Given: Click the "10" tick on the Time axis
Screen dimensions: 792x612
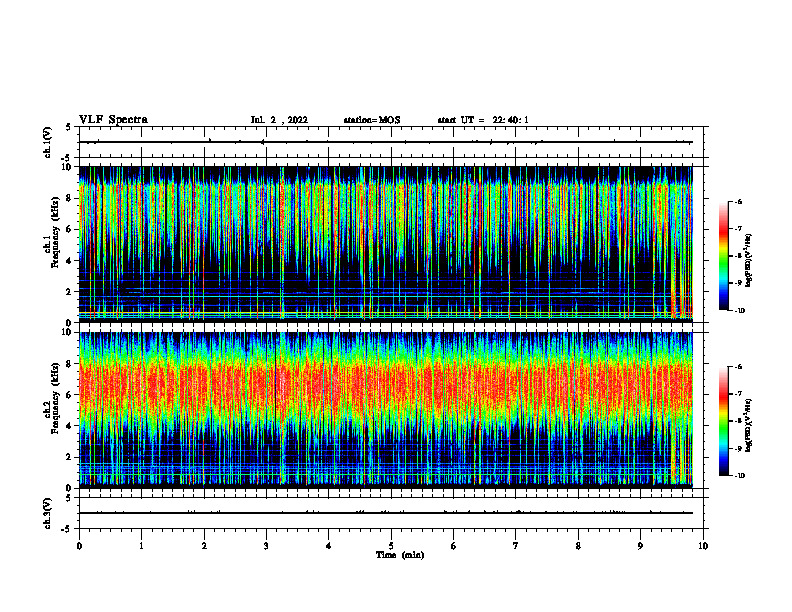Looking at the screenshot, I should [x=703, y=546].
